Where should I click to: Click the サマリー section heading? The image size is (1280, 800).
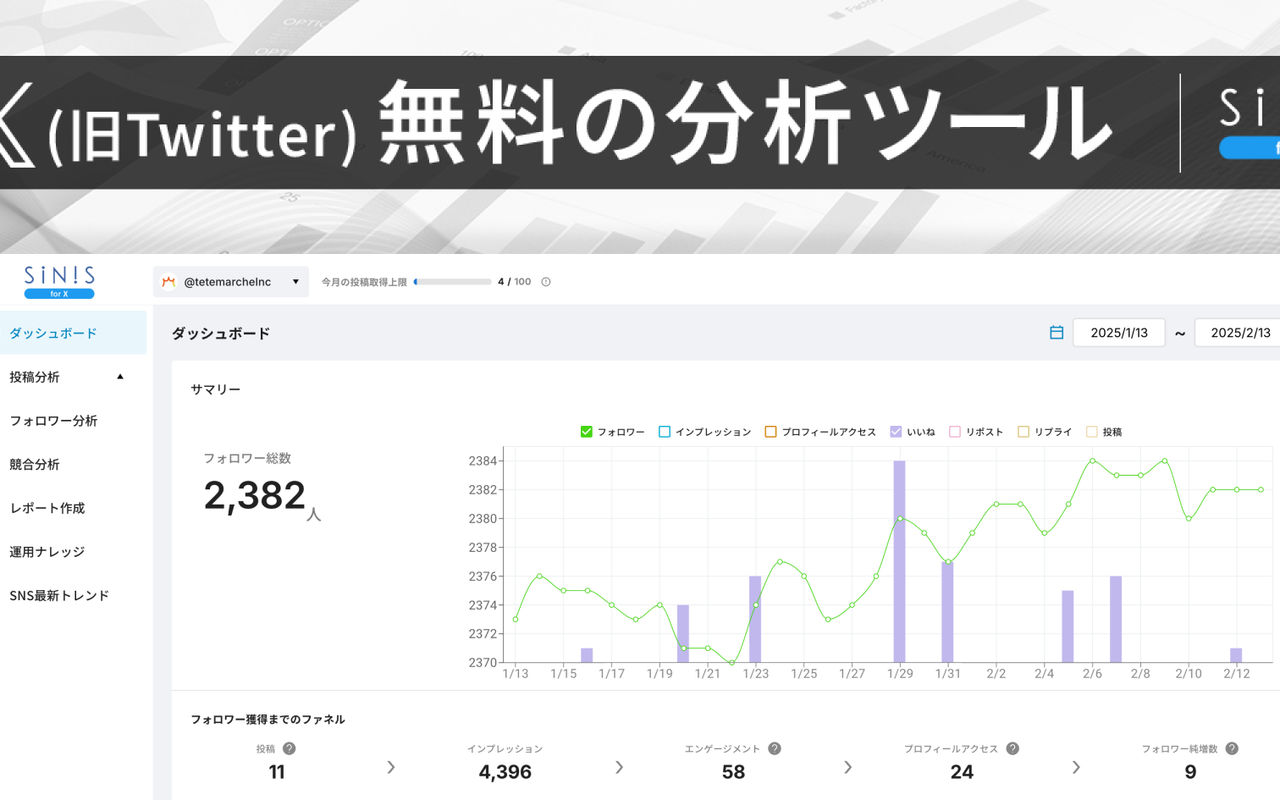[x=216, y=389]
